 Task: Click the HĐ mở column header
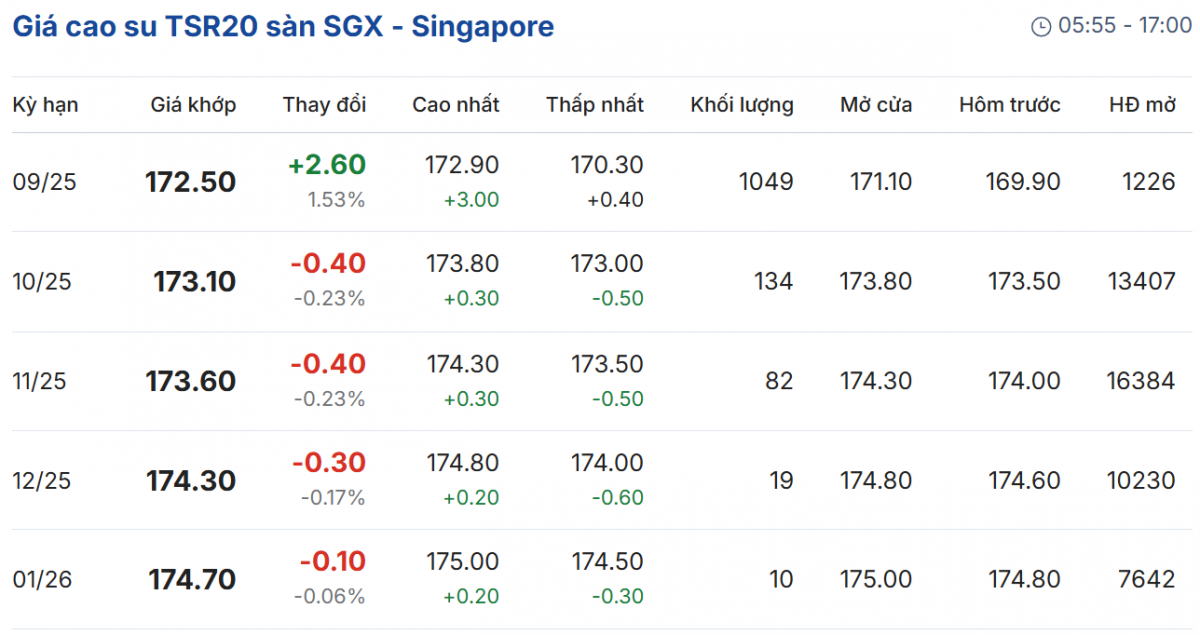(x=1142, y=104)
